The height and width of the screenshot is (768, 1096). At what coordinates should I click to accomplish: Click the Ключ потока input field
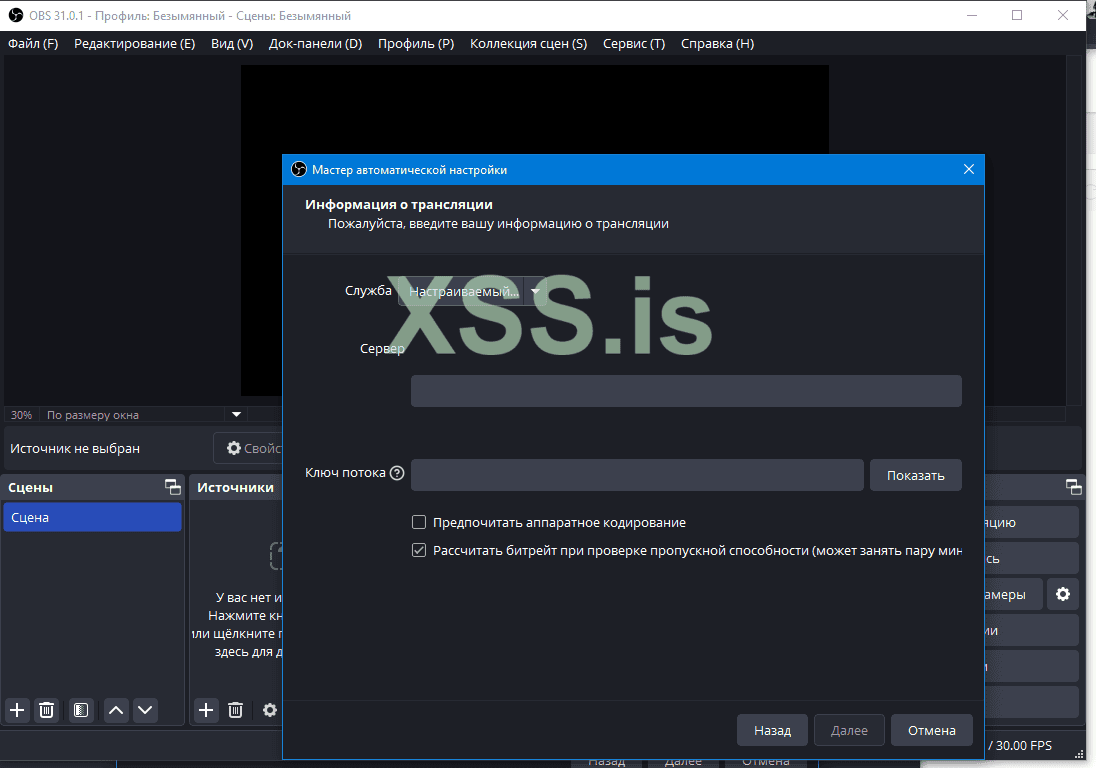637,475
